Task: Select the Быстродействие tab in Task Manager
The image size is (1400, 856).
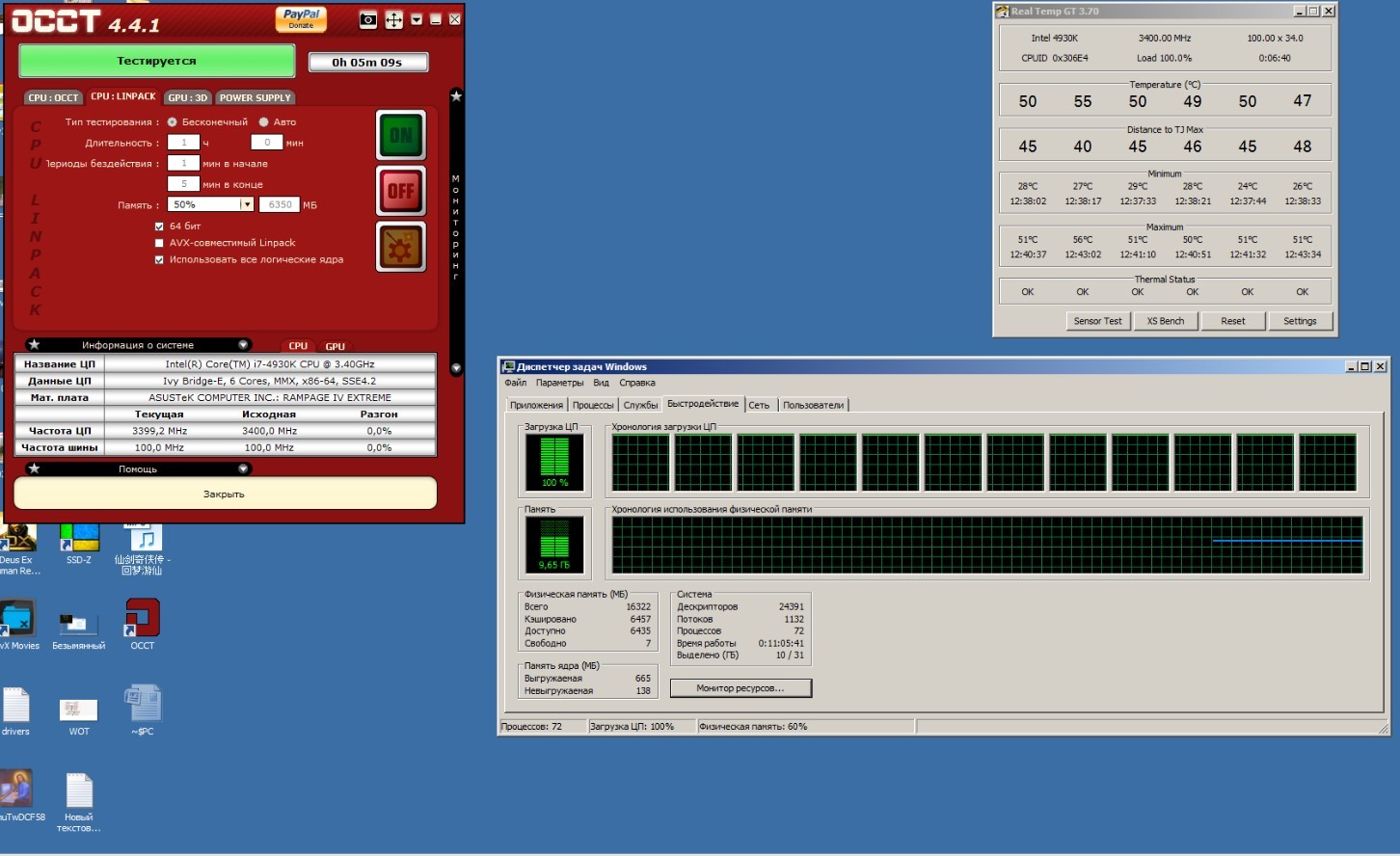Action: pyautogui.click(x=703, y=404)
